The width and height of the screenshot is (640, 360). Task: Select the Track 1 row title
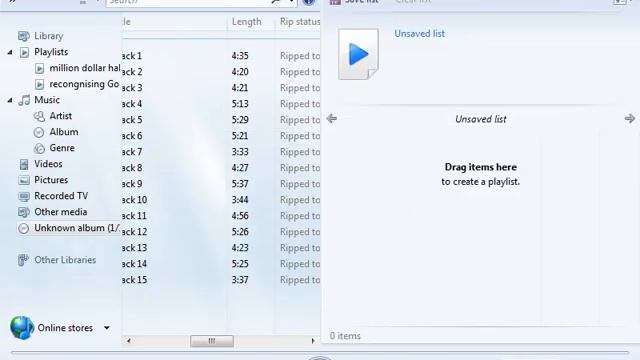pos(132,56)
